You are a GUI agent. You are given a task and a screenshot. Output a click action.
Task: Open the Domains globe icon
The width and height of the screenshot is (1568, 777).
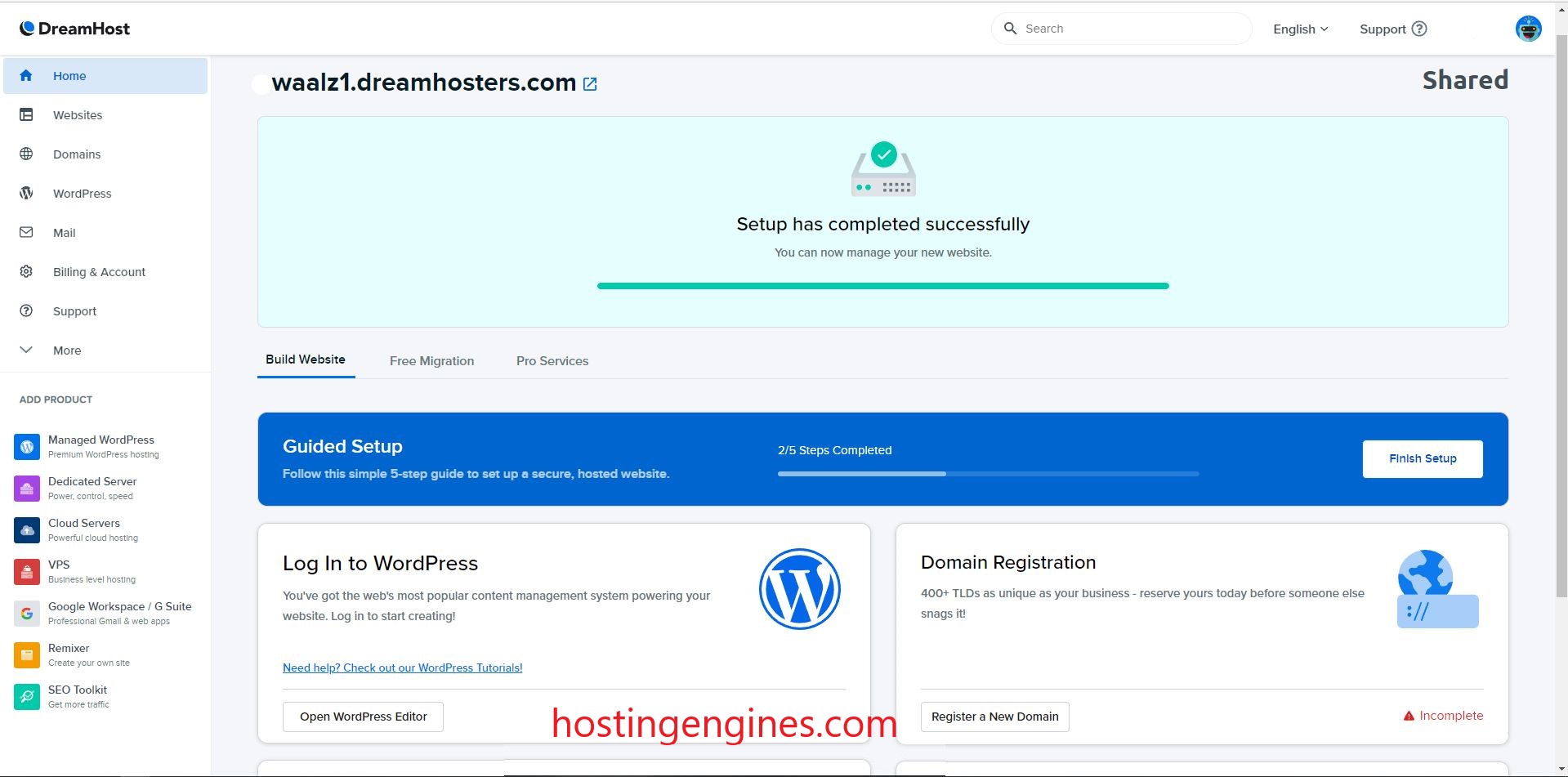(26, 154)
